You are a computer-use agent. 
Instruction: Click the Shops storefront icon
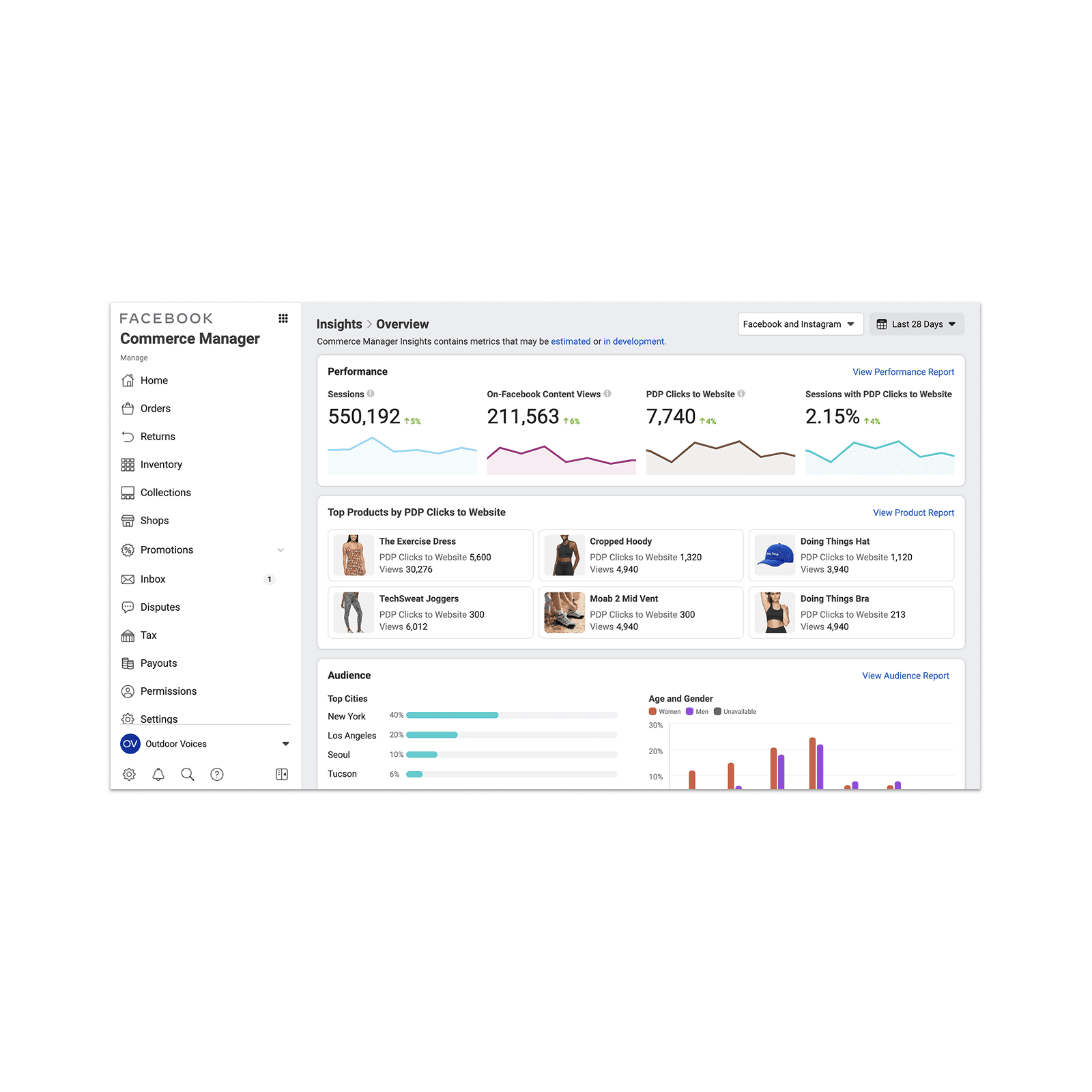pos(128,521)
